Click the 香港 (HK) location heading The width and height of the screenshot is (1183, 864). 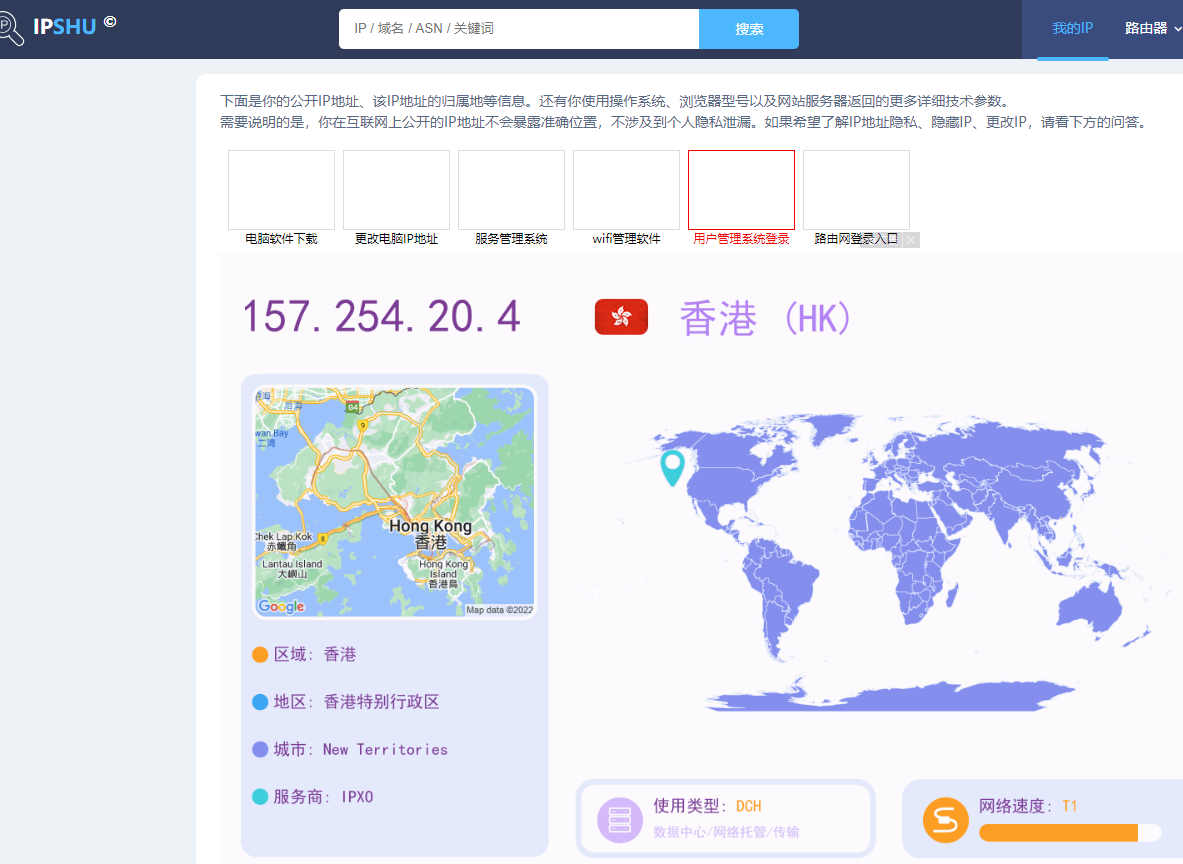point(765,318)
